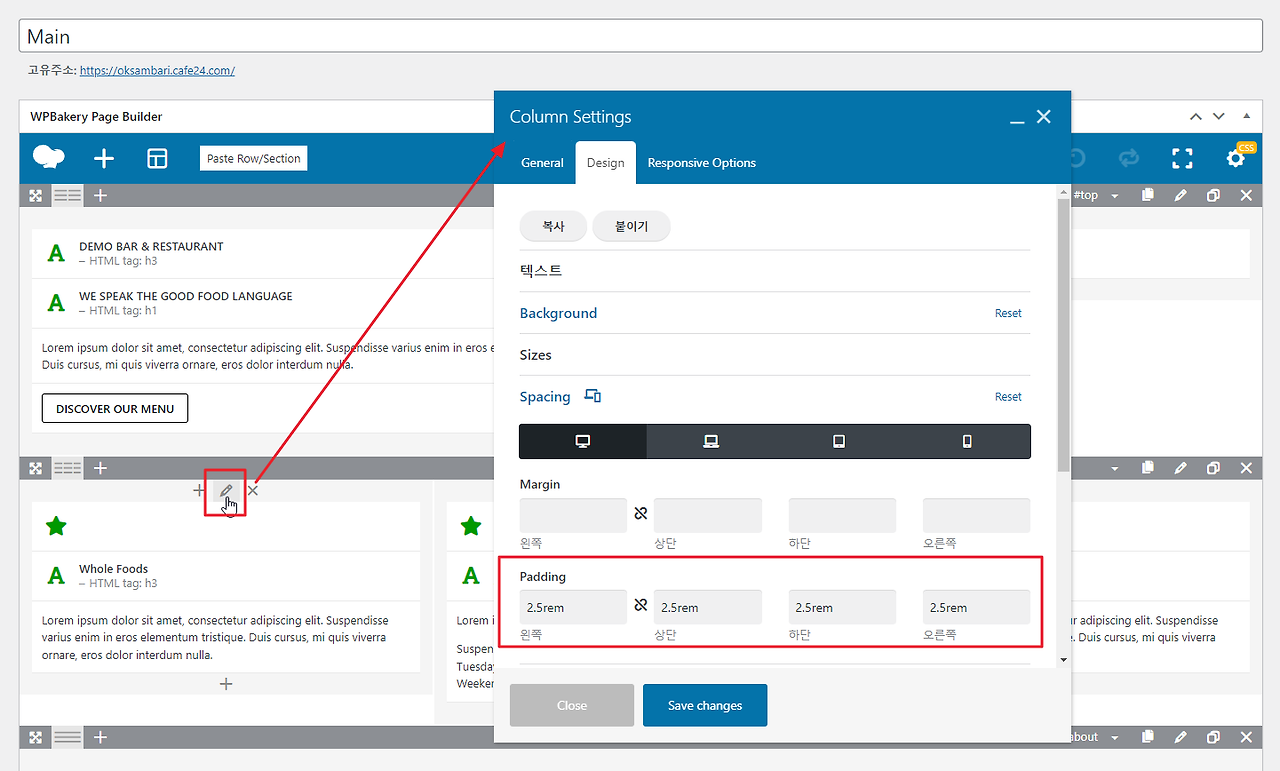Copy the #top row
This screenshot has width=1280, height=771.
[1148, 195]
